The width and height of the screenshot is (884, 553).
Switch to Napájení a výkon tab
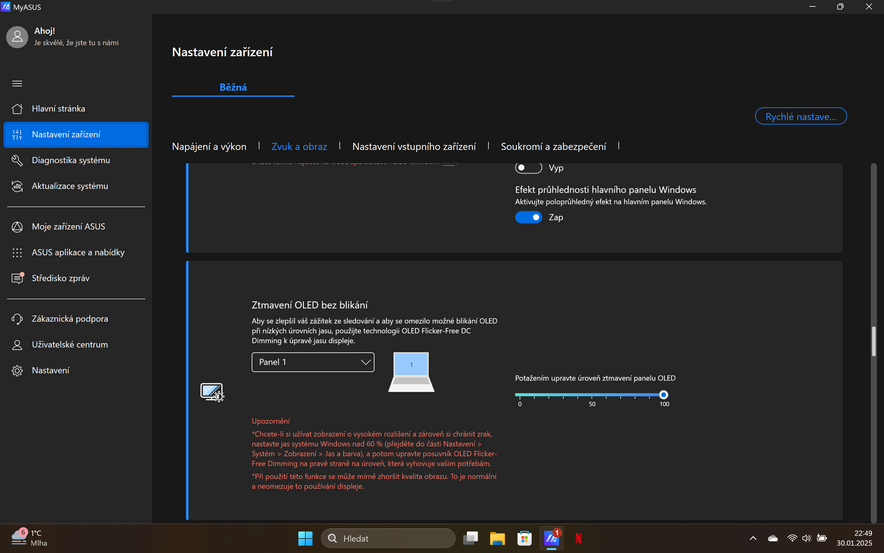(209, 147)
